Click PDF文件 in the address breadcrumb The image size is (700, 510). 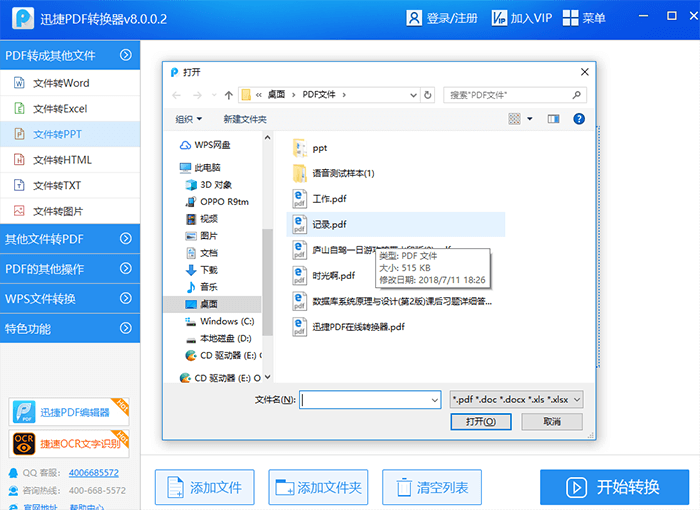(x=319, y=94)
